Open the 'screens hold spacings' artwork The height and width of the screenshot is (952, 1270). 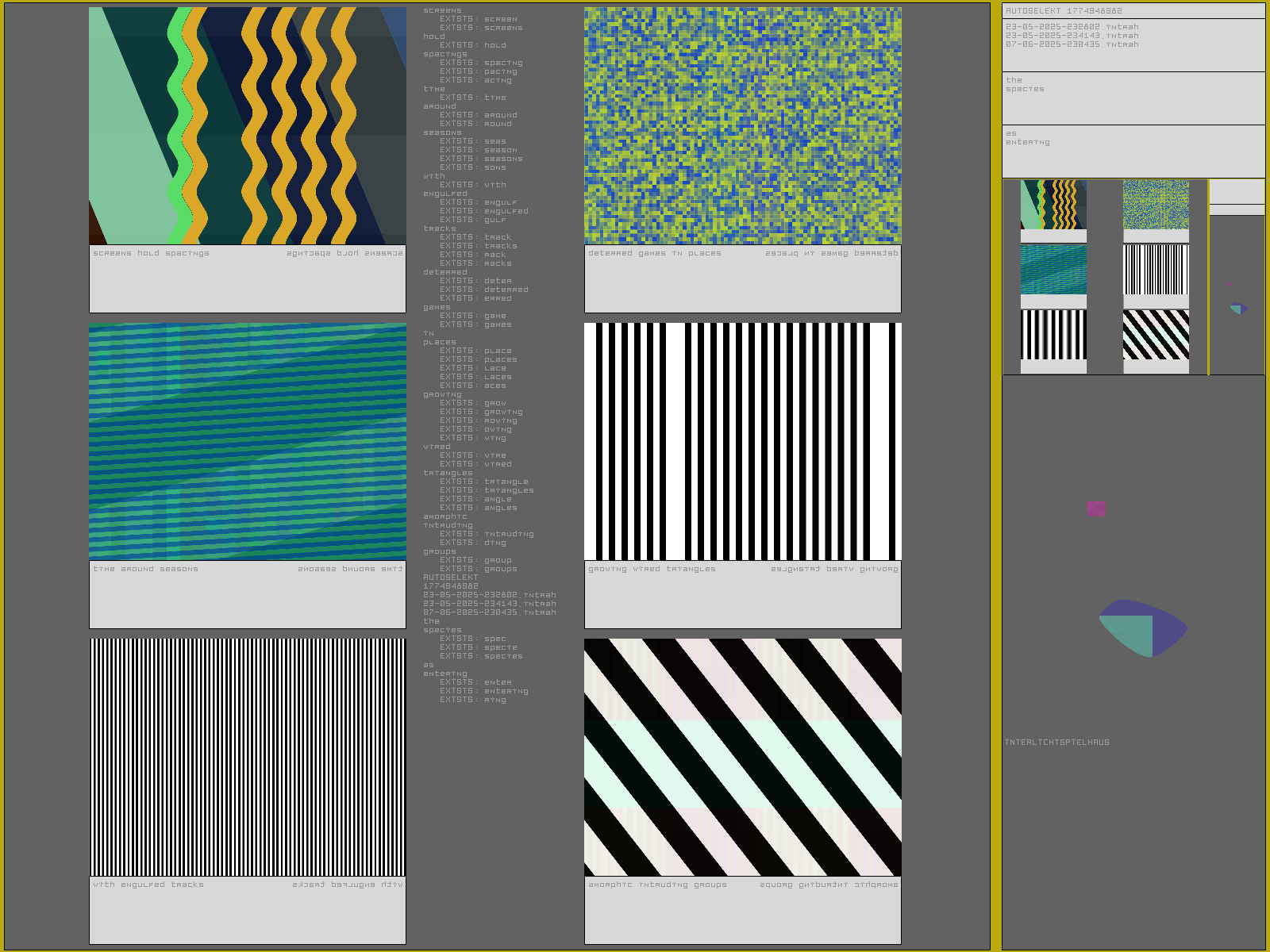click(x=248, y=126)
